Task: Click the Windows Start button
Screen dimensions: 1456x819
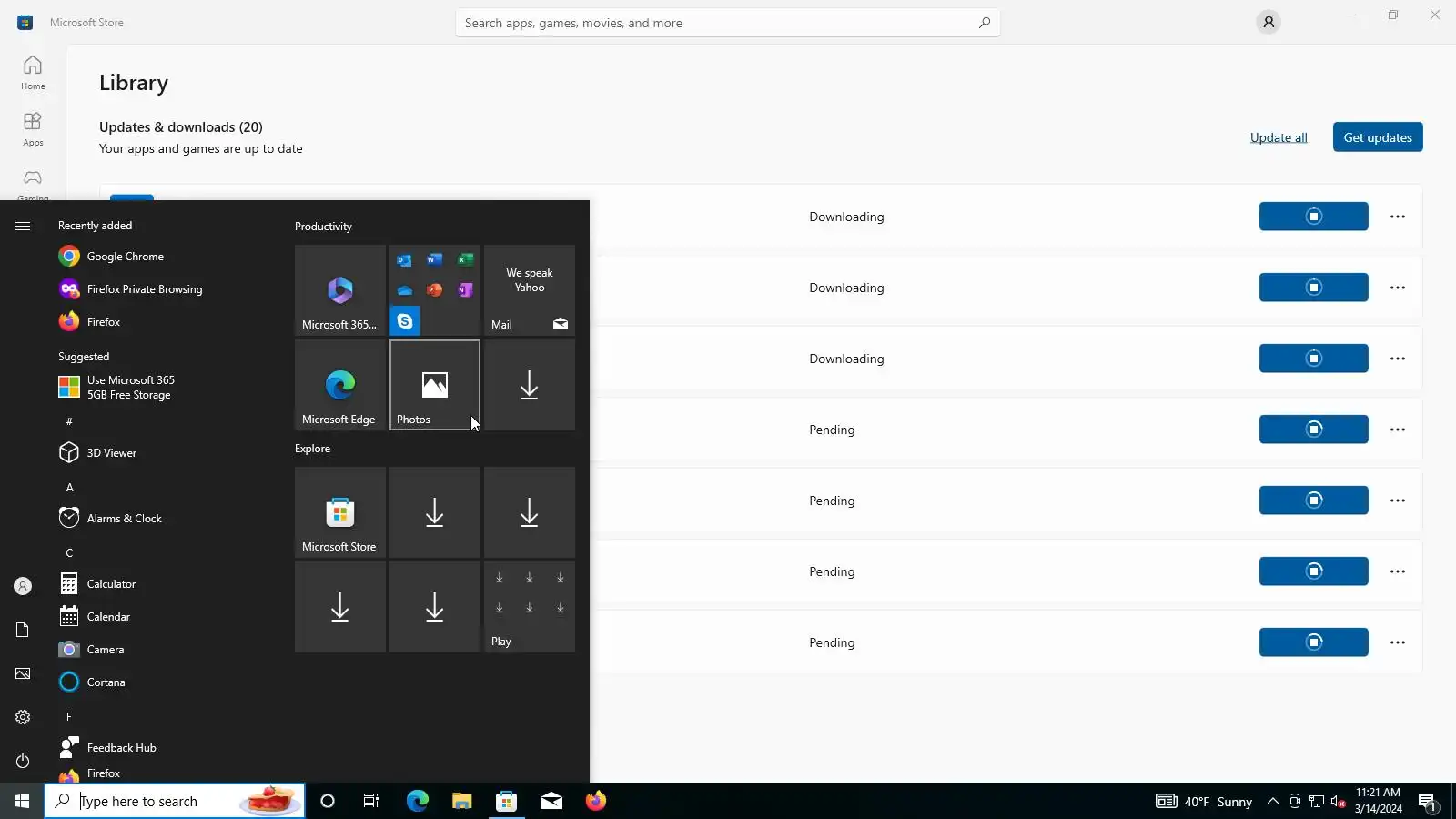Action: coord(22,801)
